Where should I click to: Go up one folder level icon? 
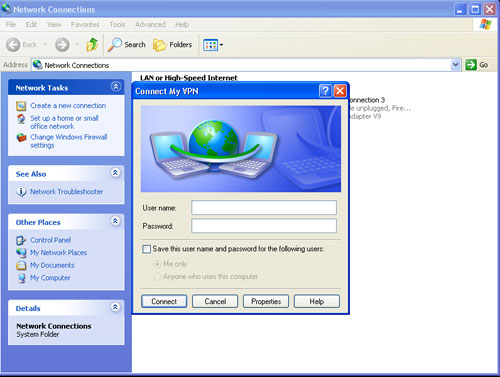[x=92, y=45]
